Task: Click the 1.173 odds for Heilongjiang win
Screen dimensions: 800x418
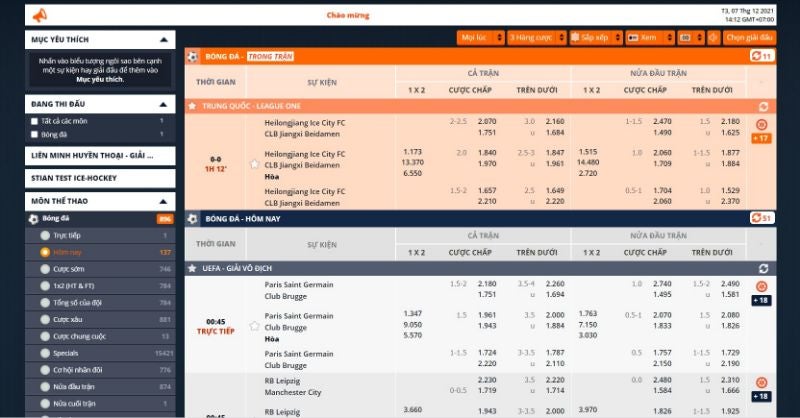Action: [412, 151]
